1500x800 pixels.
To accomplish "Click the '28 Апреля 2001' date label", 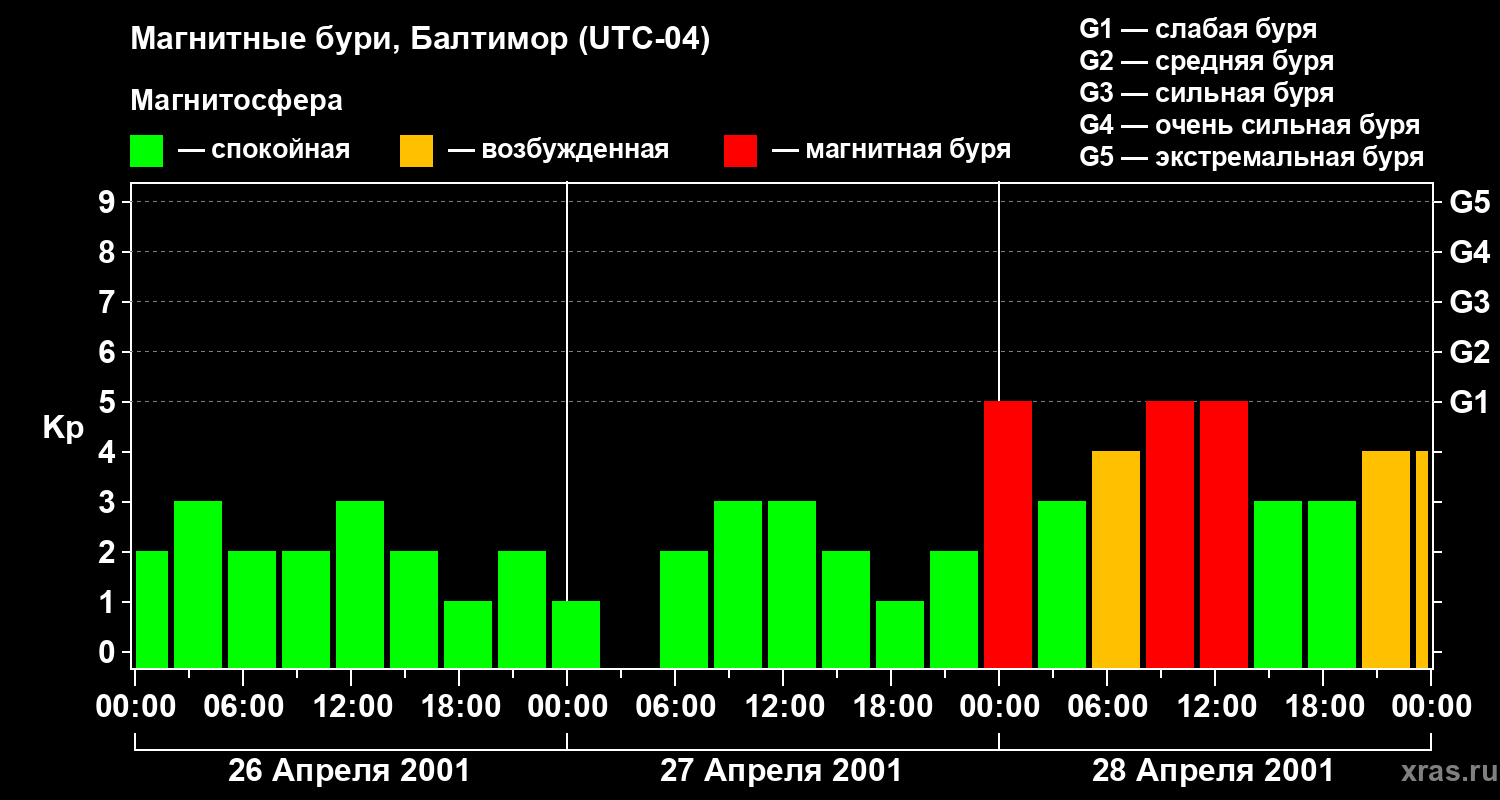I will (x=1213, y=771).
